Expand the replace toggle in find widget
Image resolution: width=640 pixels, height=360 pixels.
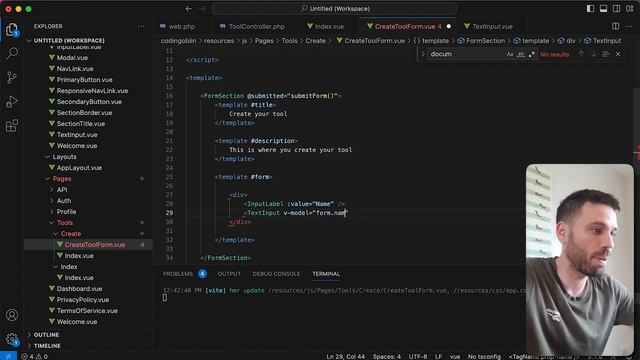[423, 54]
